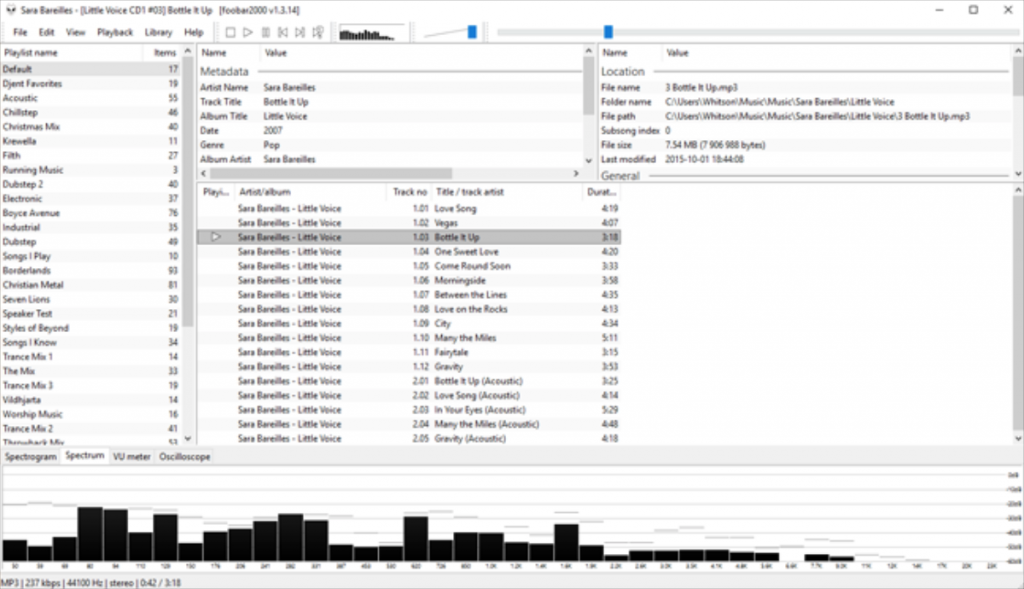The image size is (1024, 589).
Task: Skip forward to the next track
Action: [300, 32]
